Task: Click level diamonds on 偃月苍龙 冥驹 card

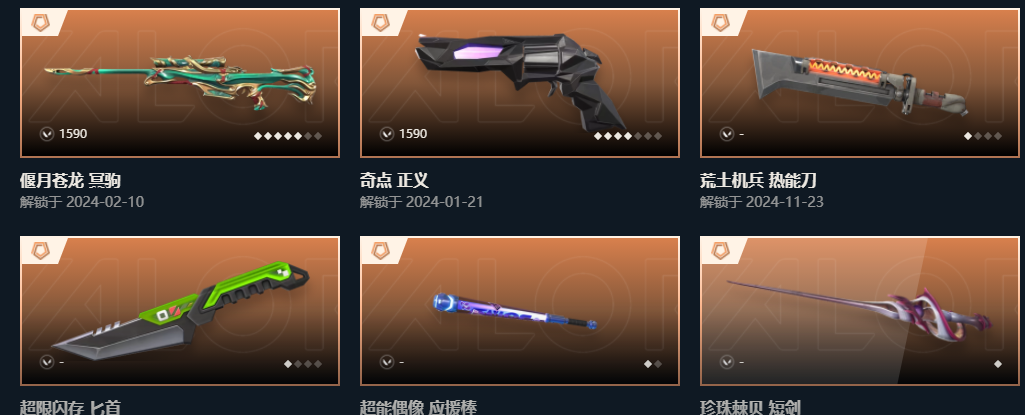Action: click(288, 136)
